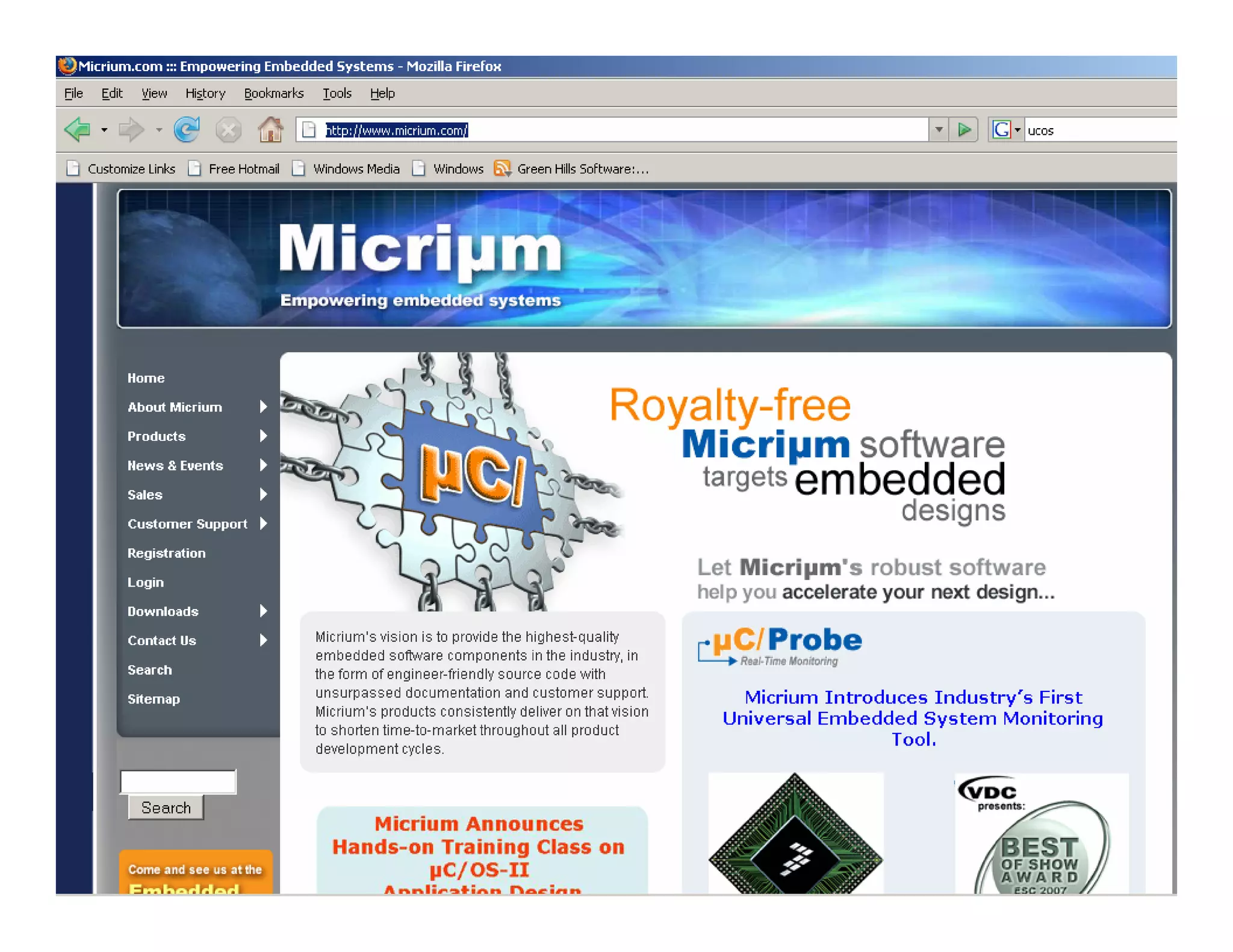Open the Sitemap link
The width and height of the screenshot is (1233, 952).
[x=154, y=699]
